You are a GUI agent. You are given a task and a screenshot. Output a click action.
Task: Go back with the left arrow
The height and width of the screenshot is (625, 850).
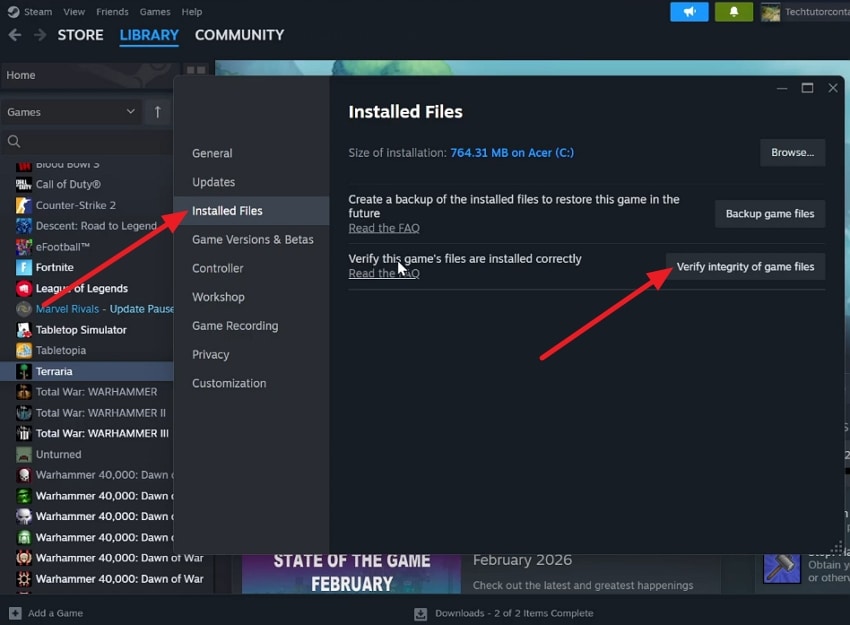click(x=15, y=35)
